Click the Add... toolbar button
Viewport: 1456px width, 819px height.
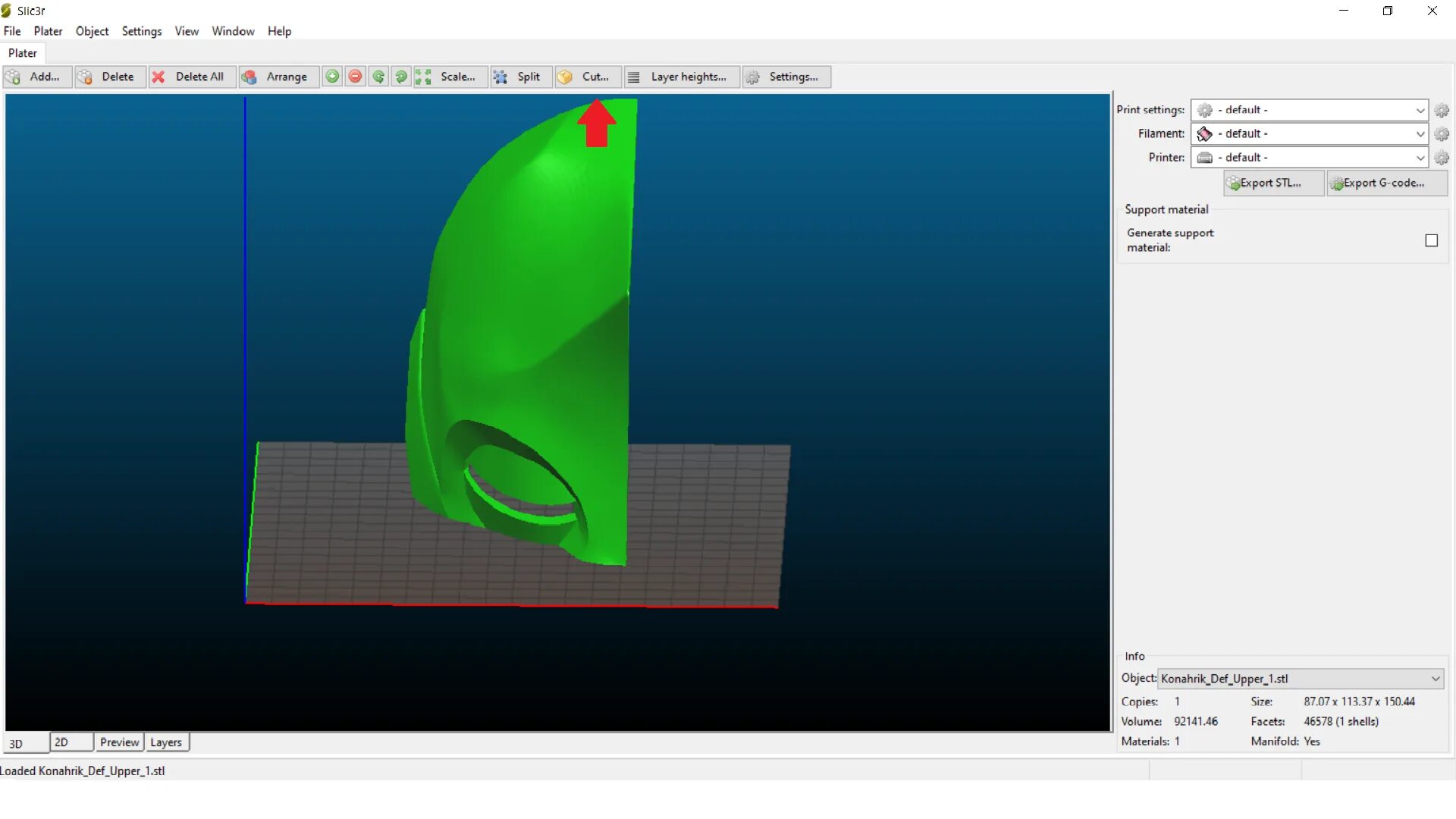tap(38, 77)
